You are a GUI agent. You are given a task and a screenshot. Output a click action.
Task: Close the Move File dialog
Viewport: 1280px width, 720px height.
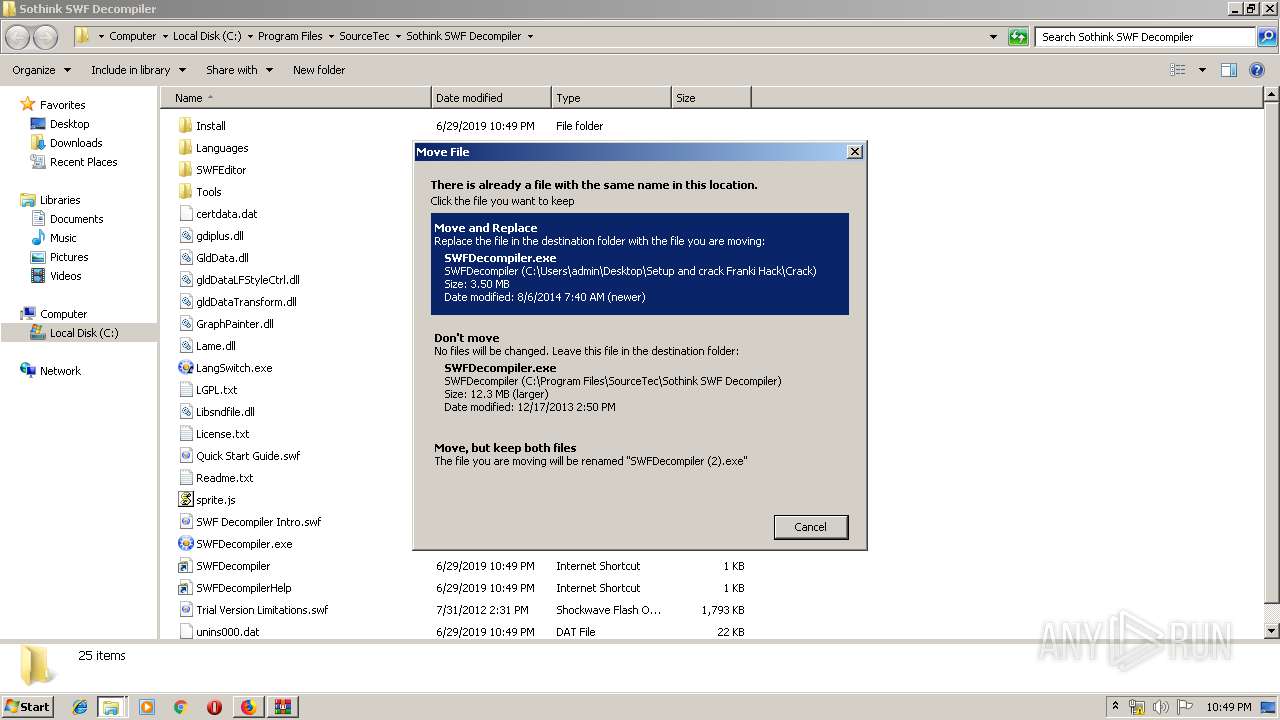click(x=854, y=151)
